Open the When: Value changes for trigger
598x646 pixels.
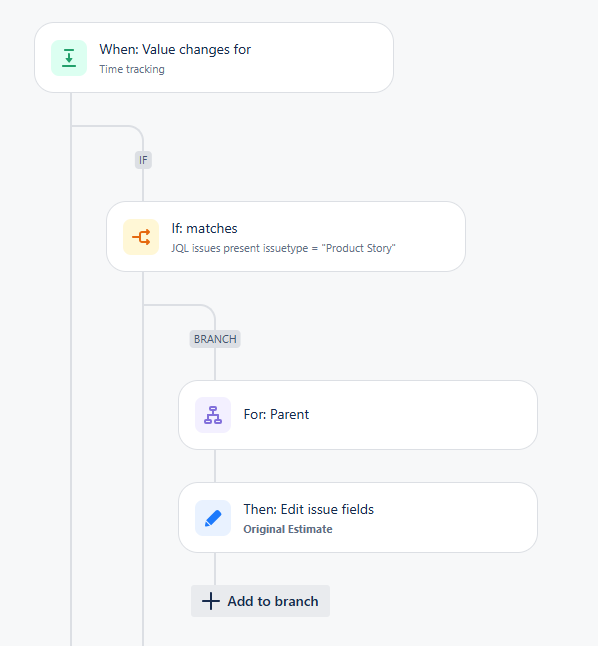click(x=214, y=58)
